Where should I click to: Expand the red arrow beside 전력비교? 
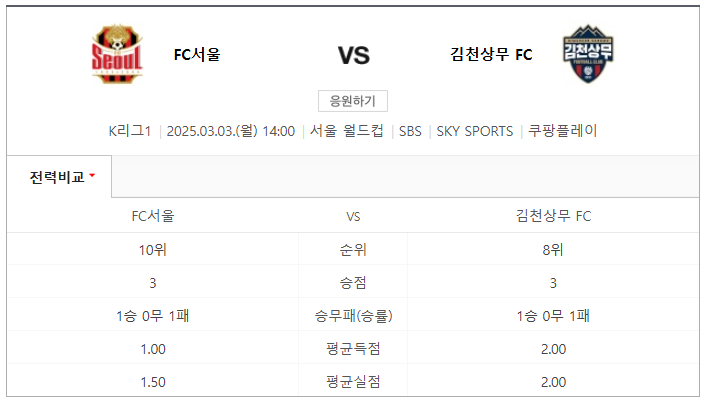[x=92, y=175]
